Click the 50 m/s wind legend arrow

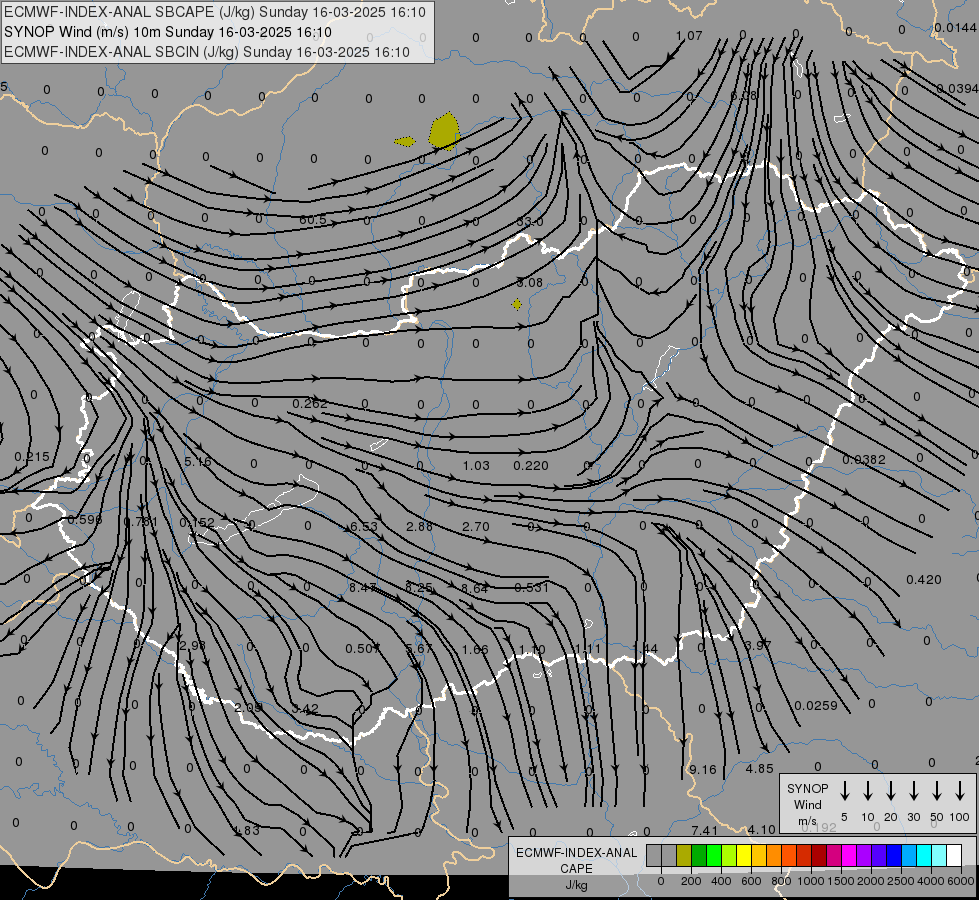click(937, 791)
